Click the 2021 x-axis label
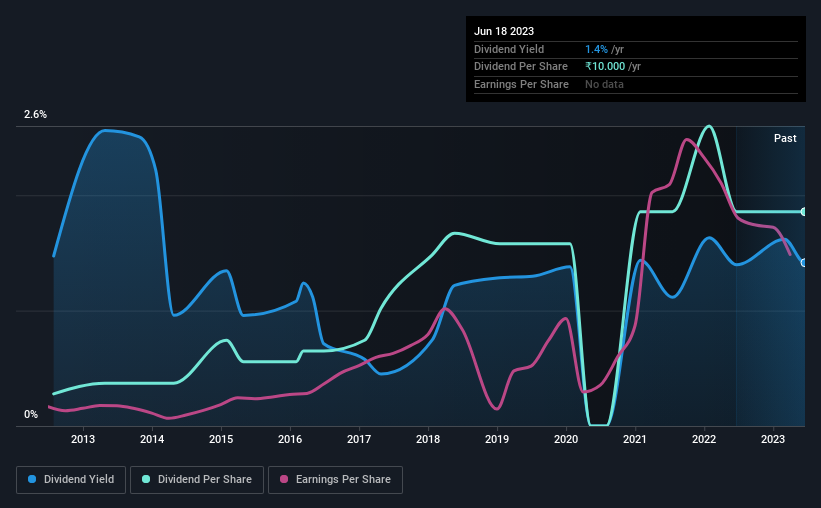The image size is (821, 508). coord(635,439)
